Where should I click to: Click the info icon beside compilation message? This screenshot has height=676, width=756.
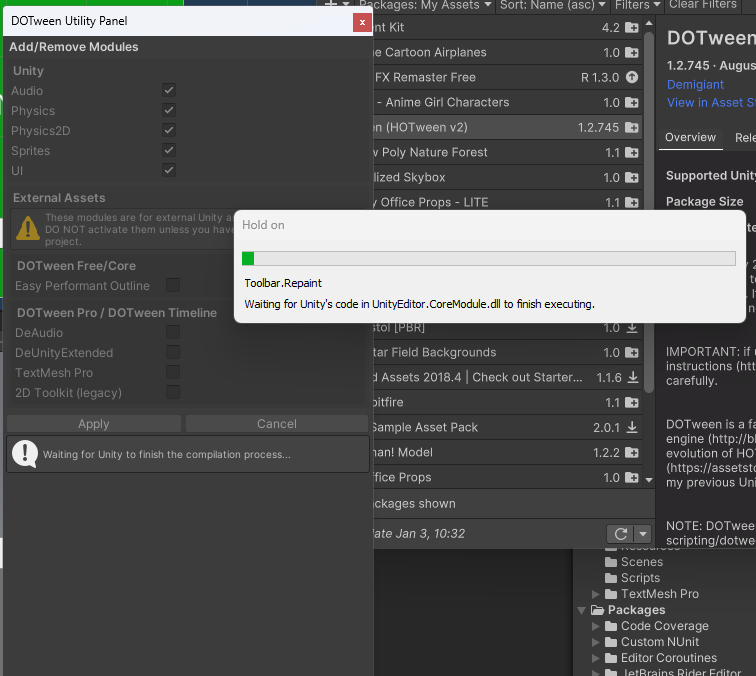click(x=25, y=454)
